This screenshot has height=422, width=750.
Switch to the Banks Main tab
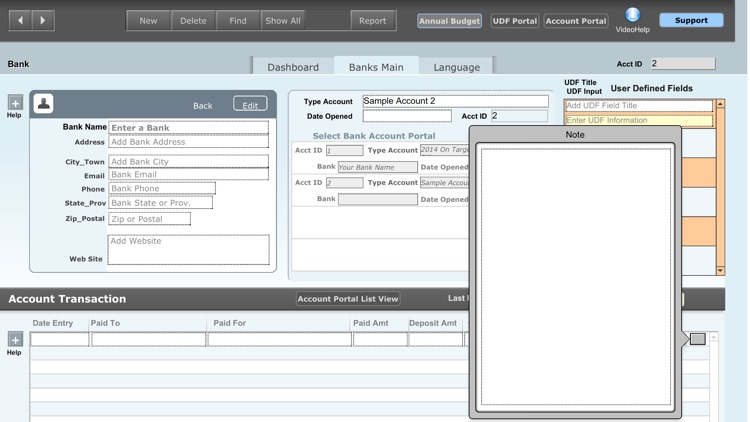click(376, 67)
